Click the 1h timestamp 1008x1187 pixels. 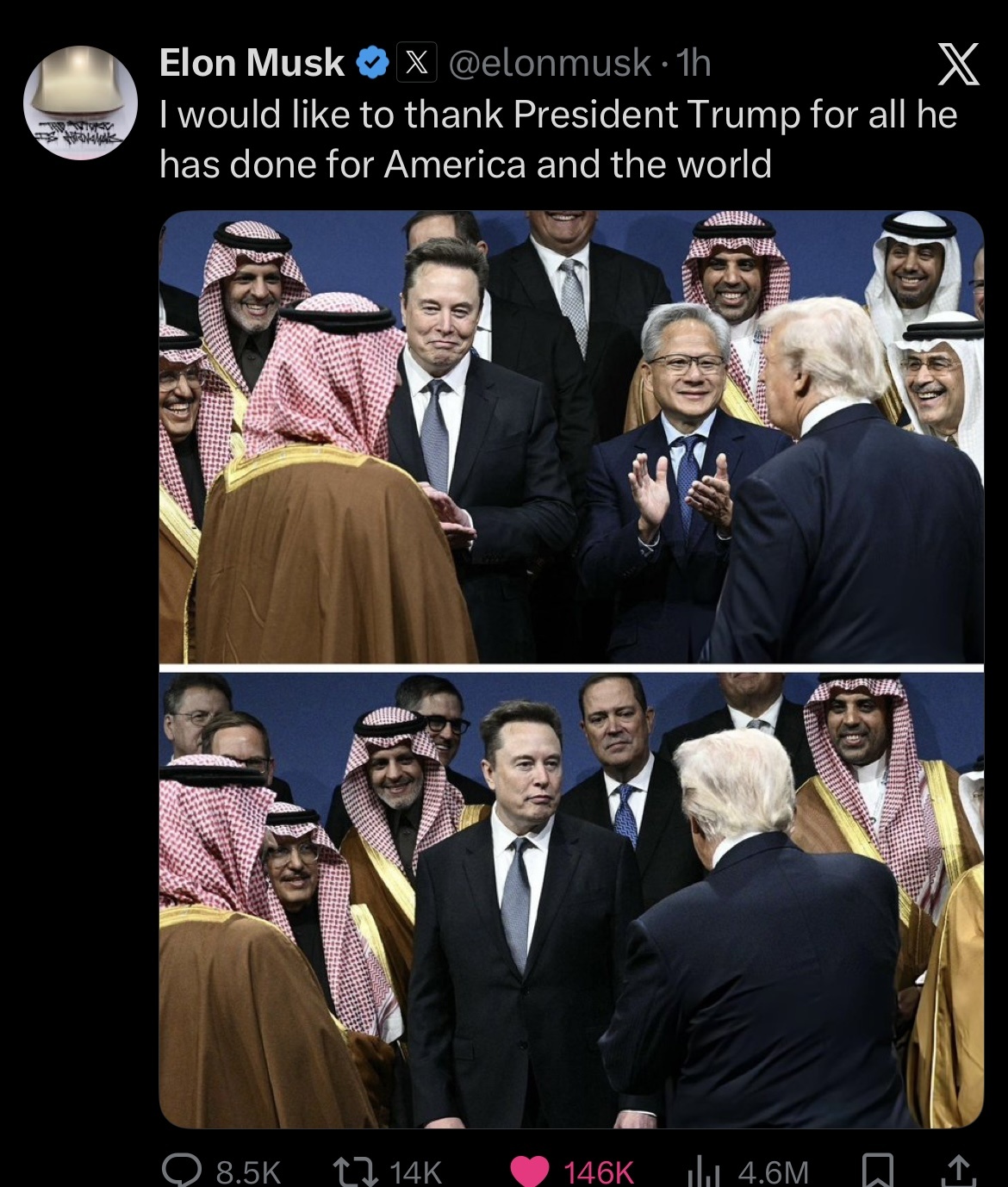(x=694, y=63)
